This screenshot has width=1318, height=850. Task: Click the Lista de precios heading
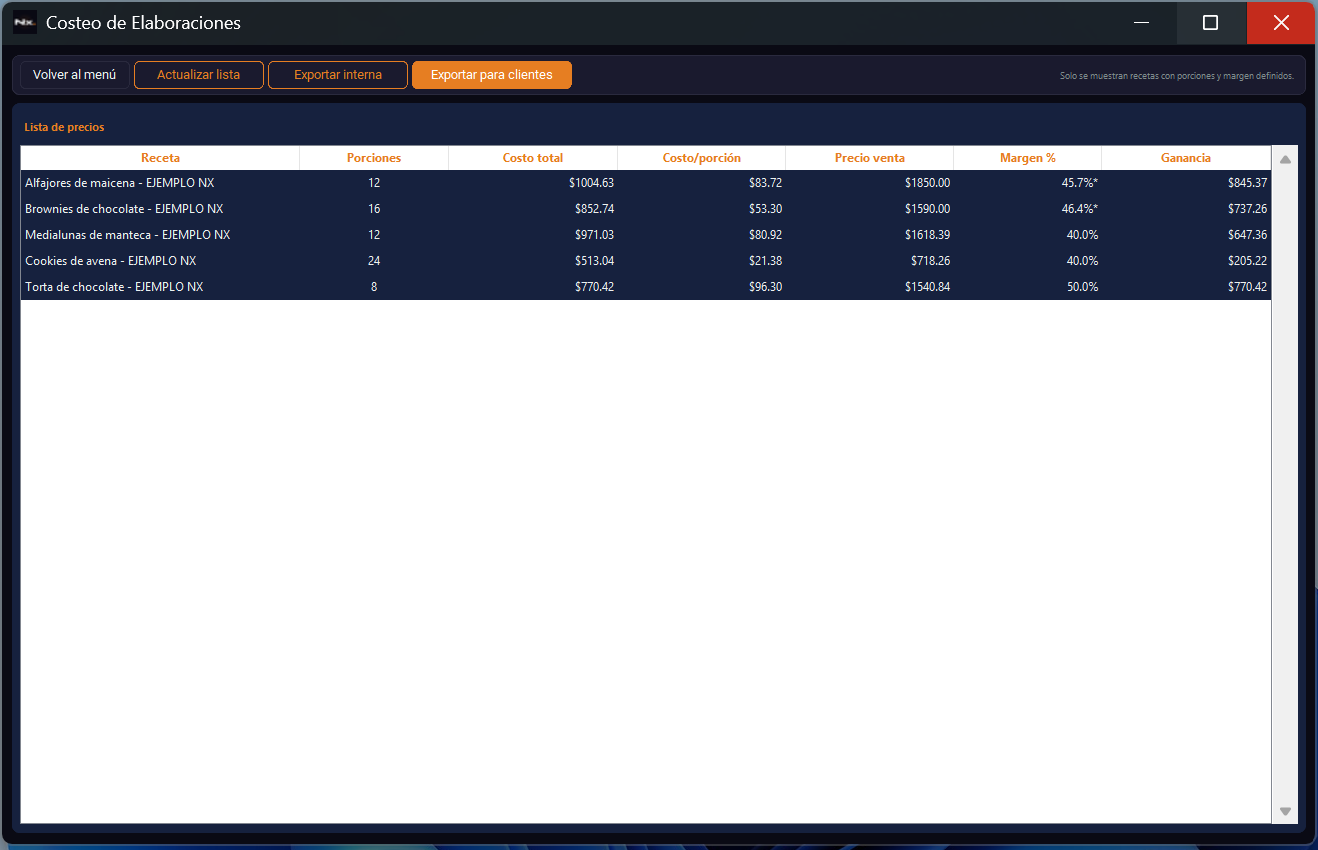(64, 127)
